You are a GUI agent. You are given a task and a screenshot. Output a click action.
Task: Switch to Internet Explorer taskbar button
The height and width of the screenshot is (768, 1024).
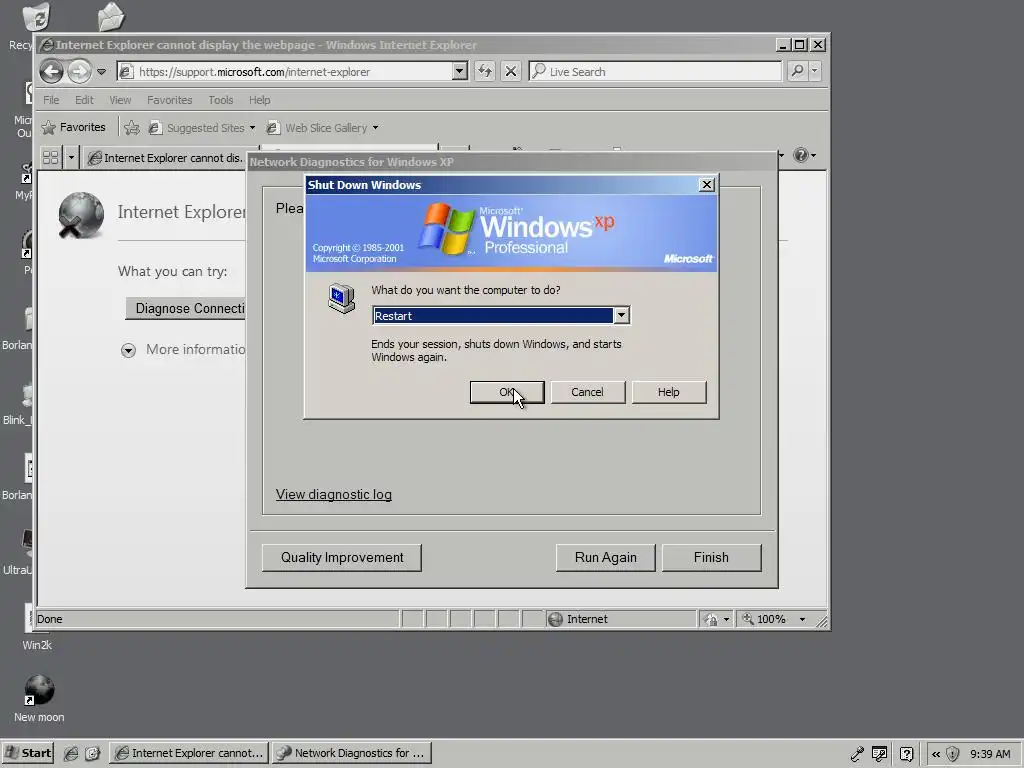click(x=189, y=753)
